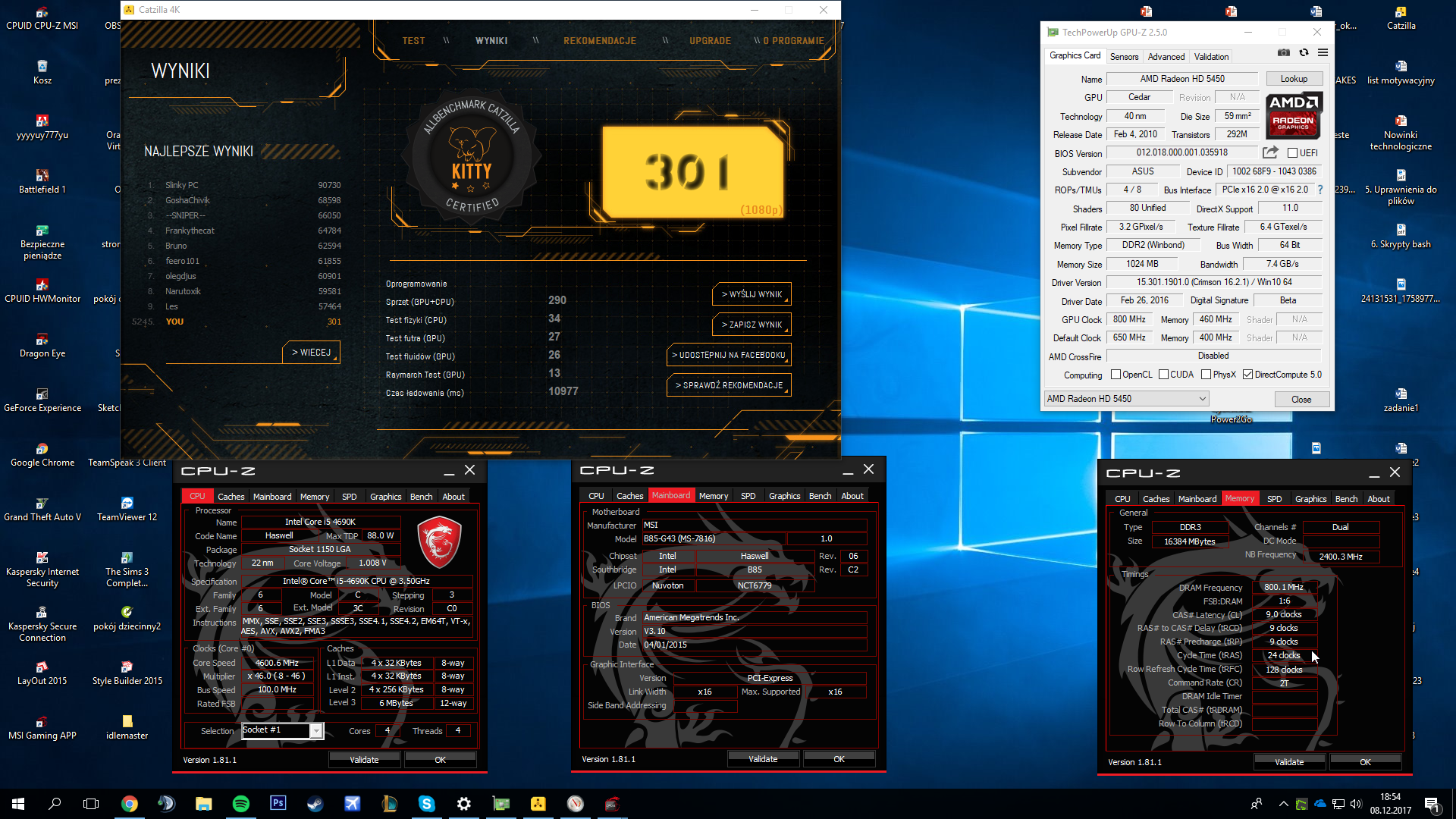Open the GPU-Z hamburger menu

click(1323, 53)
